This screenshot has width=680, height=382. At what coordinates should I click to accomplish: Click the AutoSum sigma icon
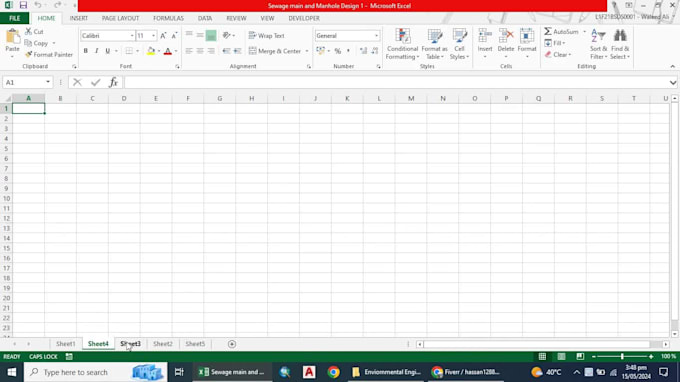point(548,31)
